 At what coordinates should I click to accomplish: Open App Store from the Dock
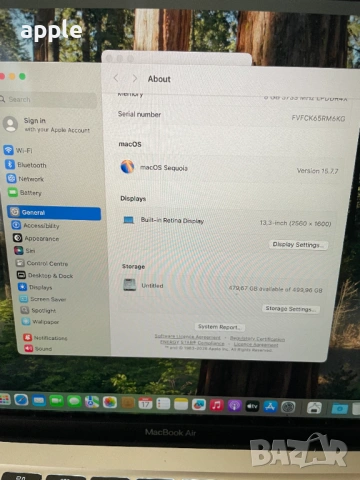click(270, 407)
